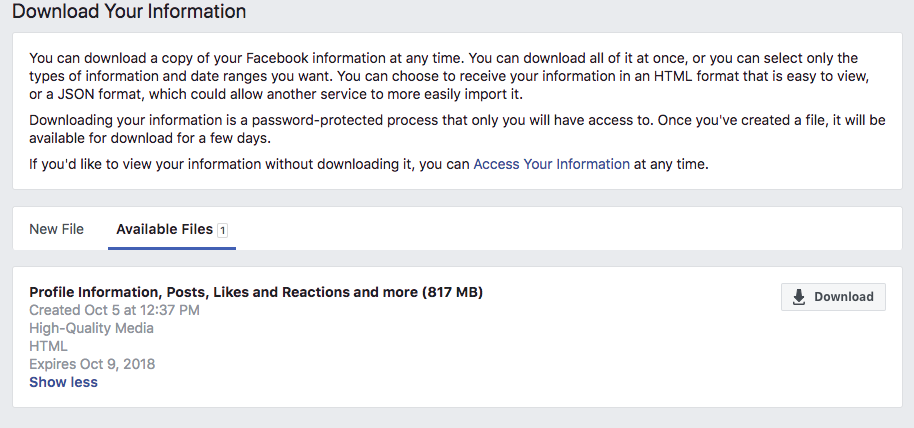Collapse file details with Show less
The height and width of the screenshot is (428, 914).
(x=63, y=382)
